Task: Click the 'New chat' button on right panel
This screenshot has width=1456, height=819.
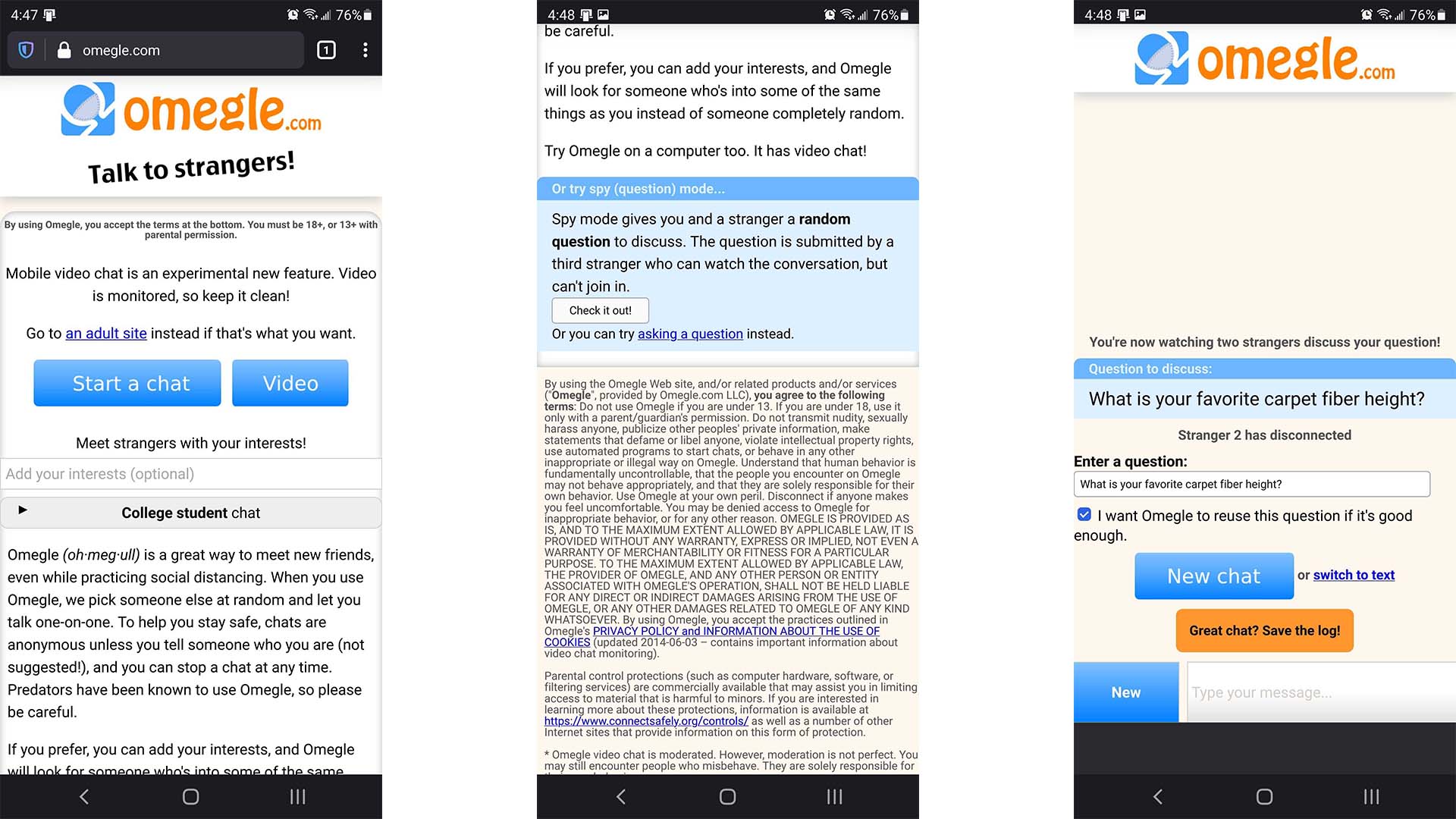Action: (x=1213, y=575)
